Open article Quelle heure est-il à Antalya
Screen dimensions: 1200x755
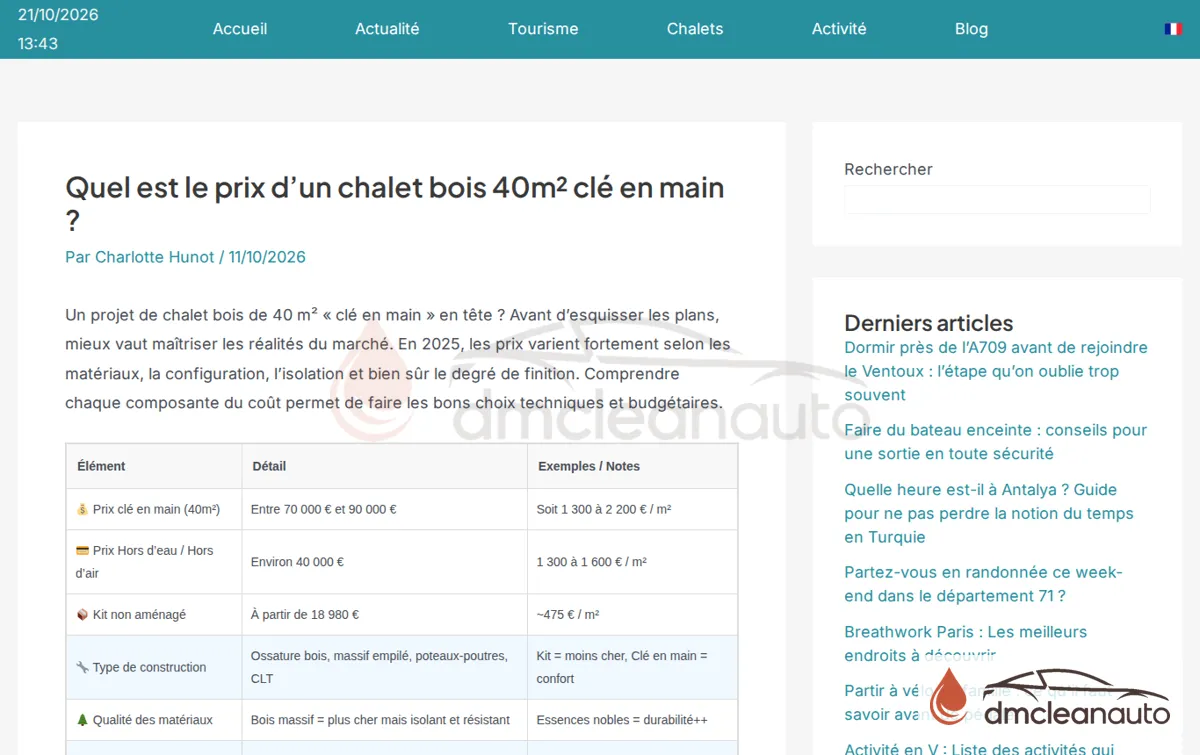(x=989, y=513)
